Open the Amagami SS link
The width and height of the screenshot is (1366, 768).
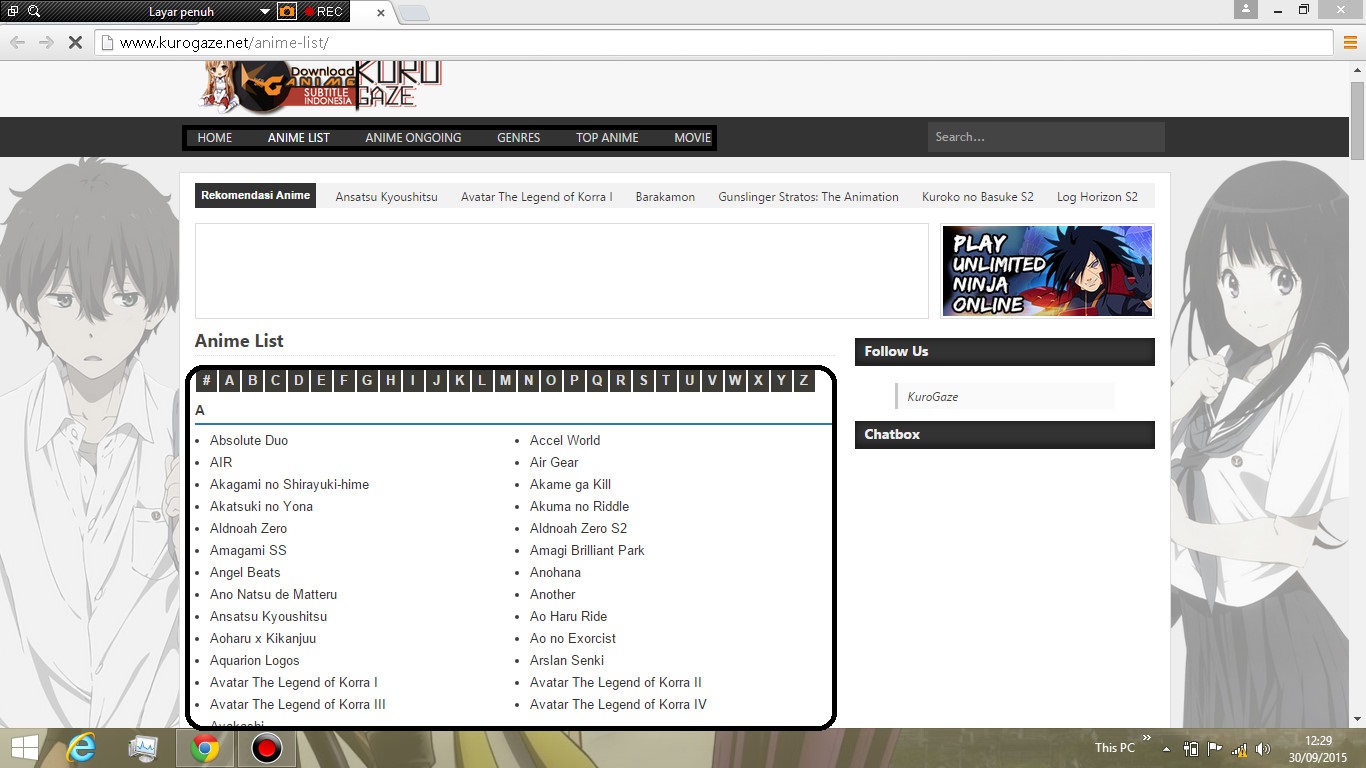[248, 550]
